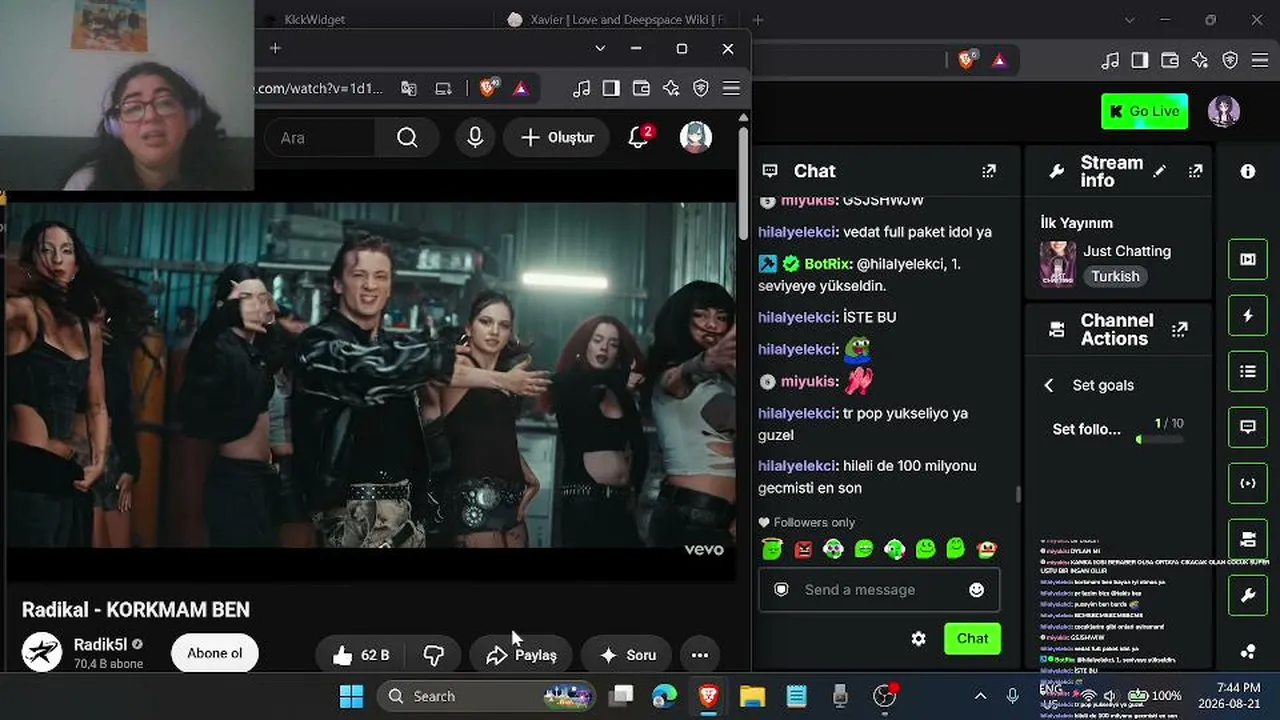
Task: Click the Ara search field
Action: [x=320, y=138]
